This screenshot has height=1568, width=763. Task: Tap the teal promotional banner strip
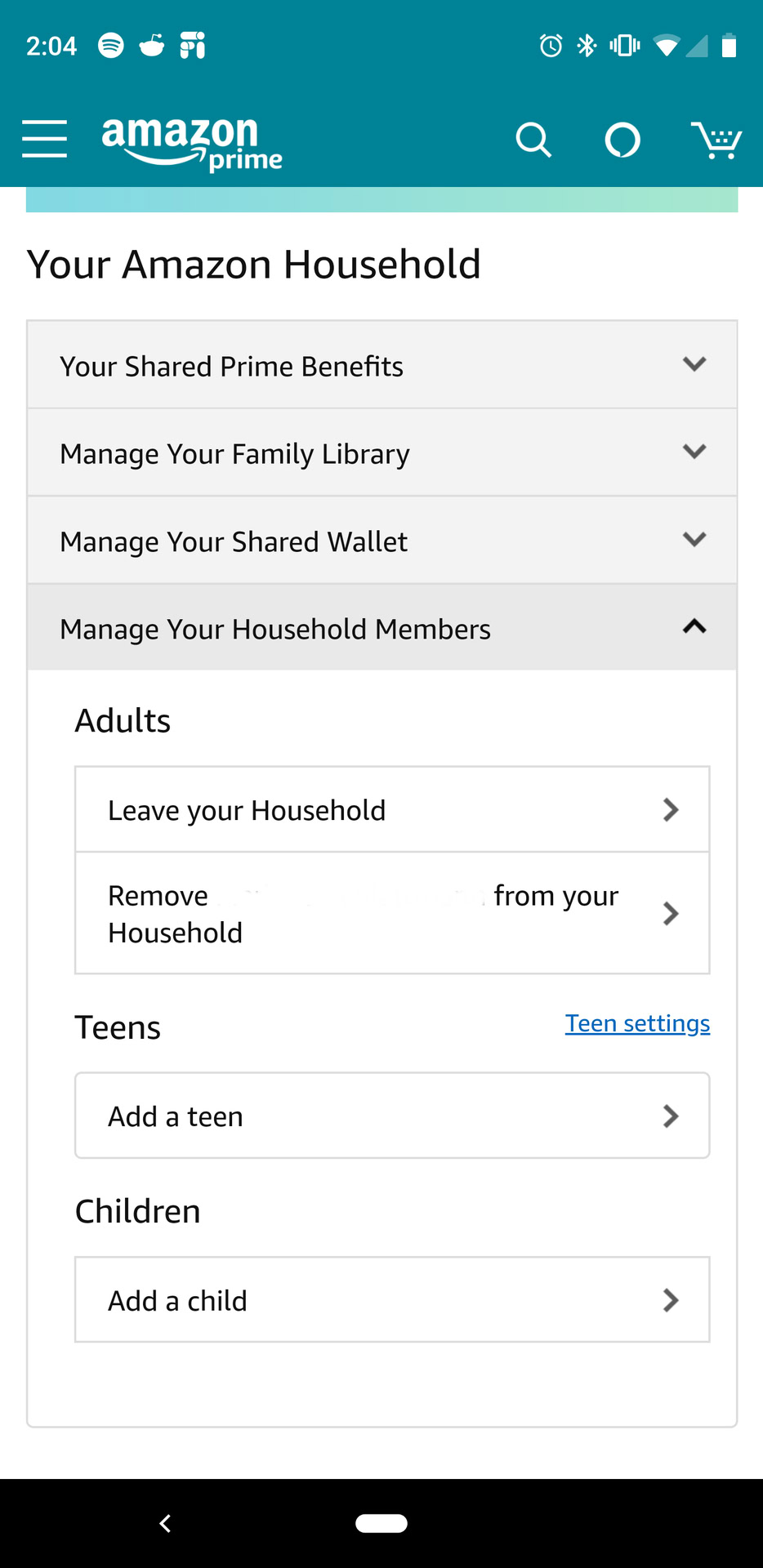[x=381, y=200]
